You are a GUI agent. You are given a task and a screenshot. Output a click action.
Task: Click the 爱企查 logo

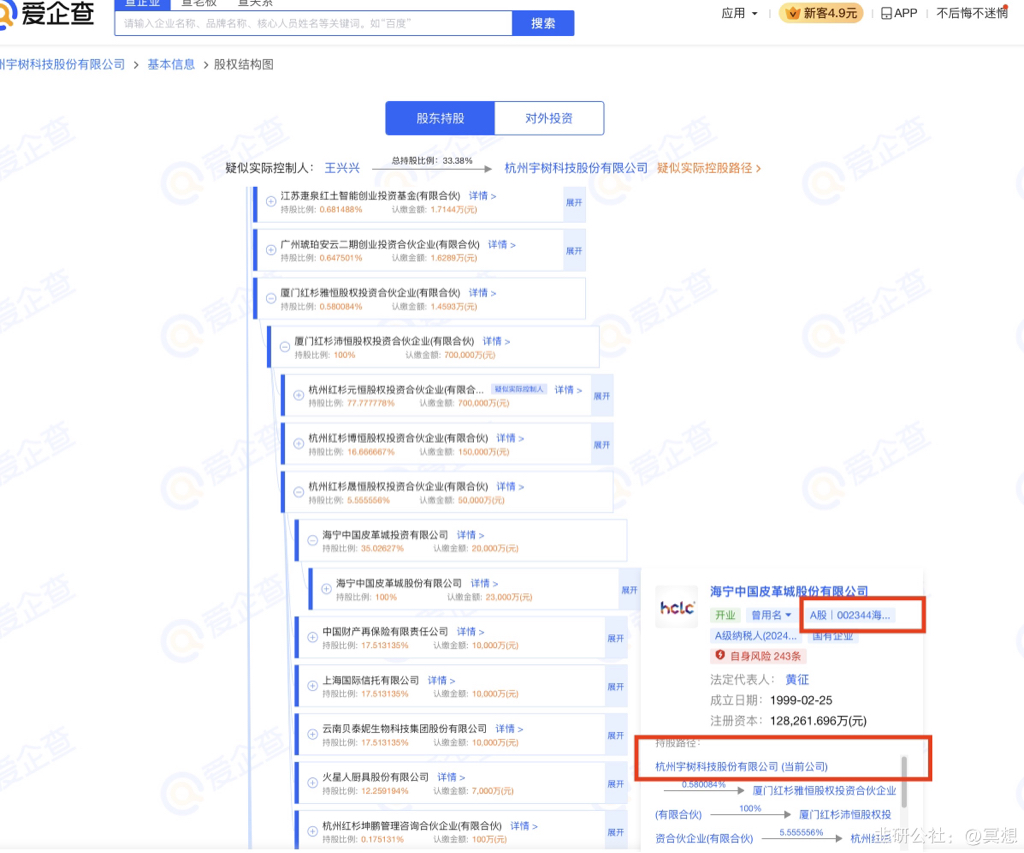(x=46, y=14)
